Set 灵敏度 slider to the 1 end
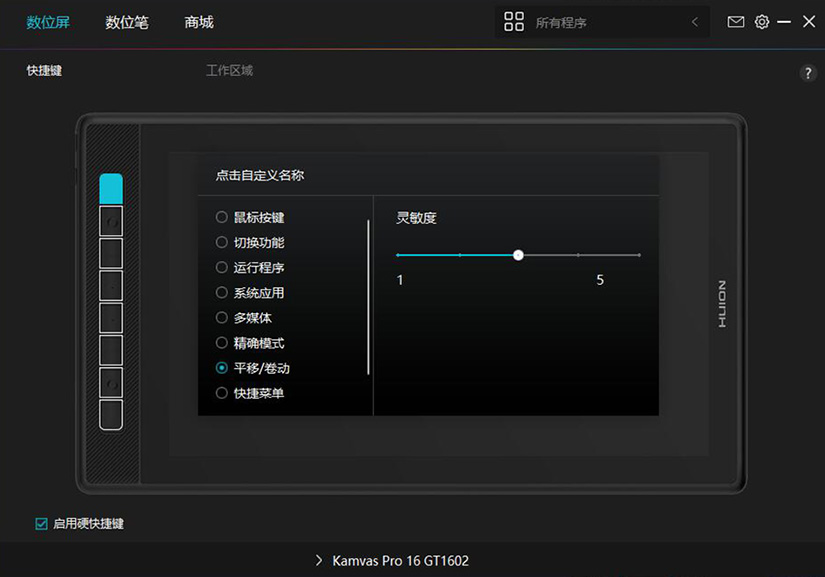The width and height of the screenshot is (825, 577). [398, 255]
